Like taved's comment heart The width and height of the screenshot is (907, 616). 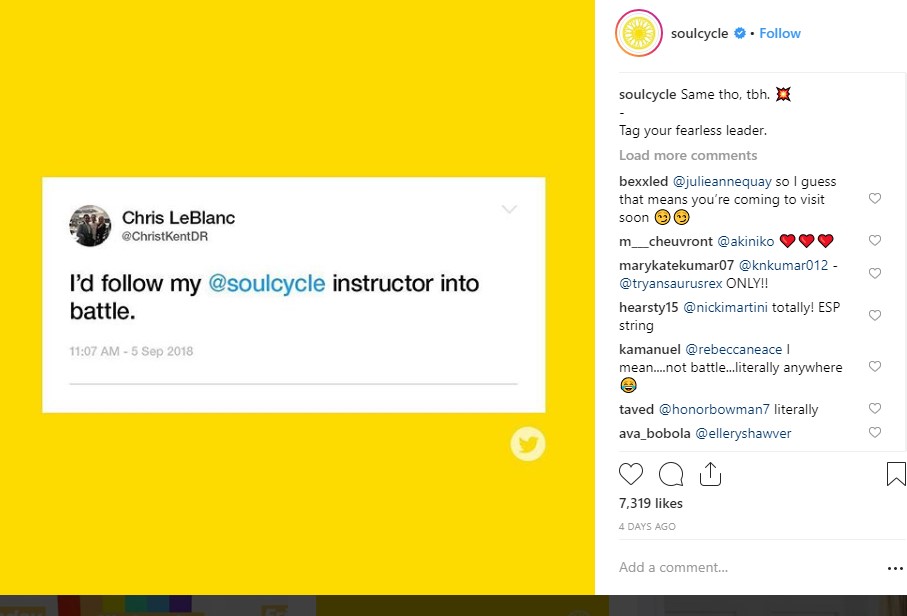[x=875, y=409]
